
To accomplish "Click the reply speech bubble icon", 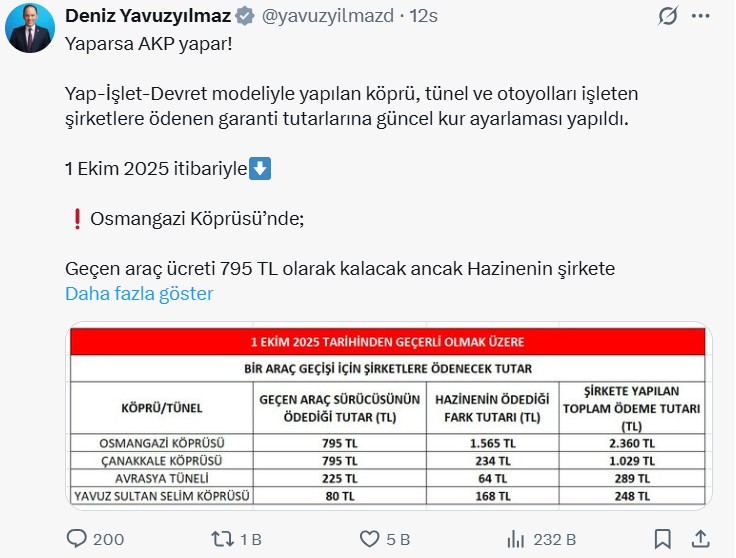I will click(78, 539).
